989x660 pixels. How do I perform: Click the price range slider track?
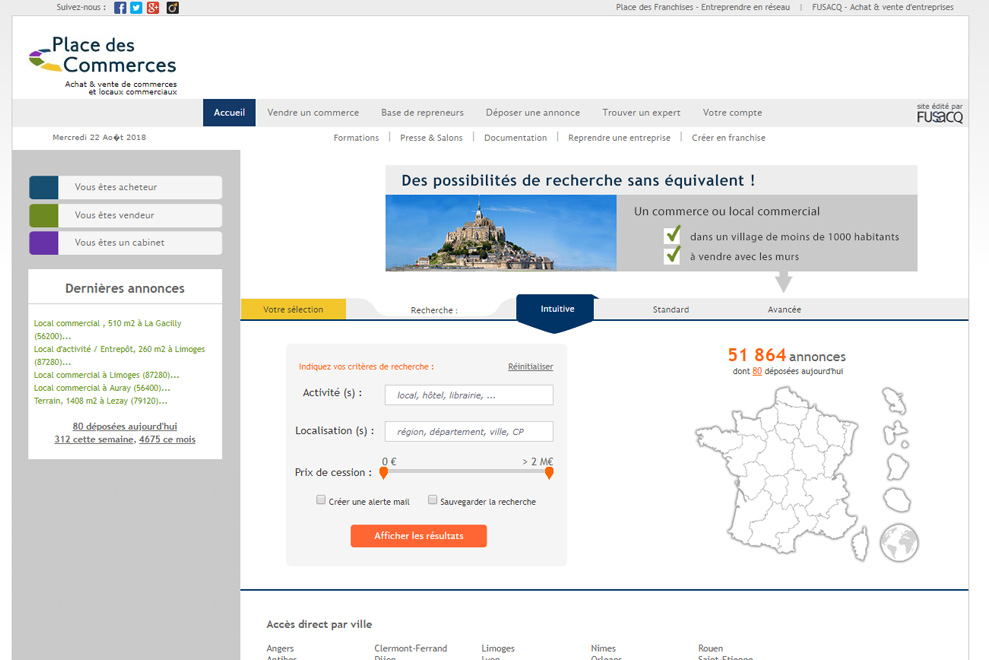[x=466, y=471]
